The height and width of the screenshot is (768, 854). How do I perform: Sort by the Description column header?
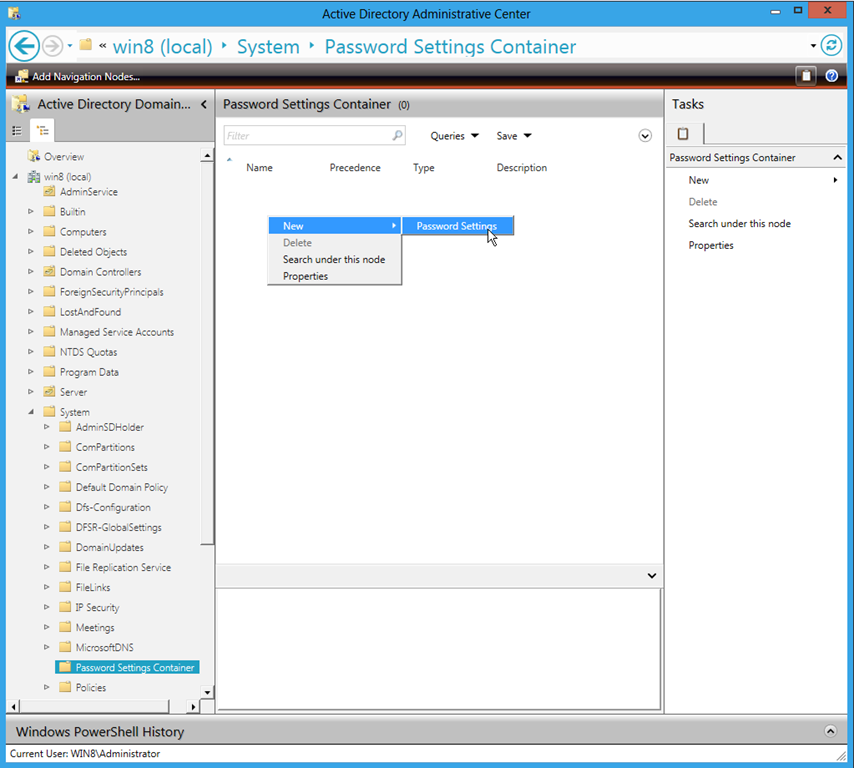[x=522, y=168]
